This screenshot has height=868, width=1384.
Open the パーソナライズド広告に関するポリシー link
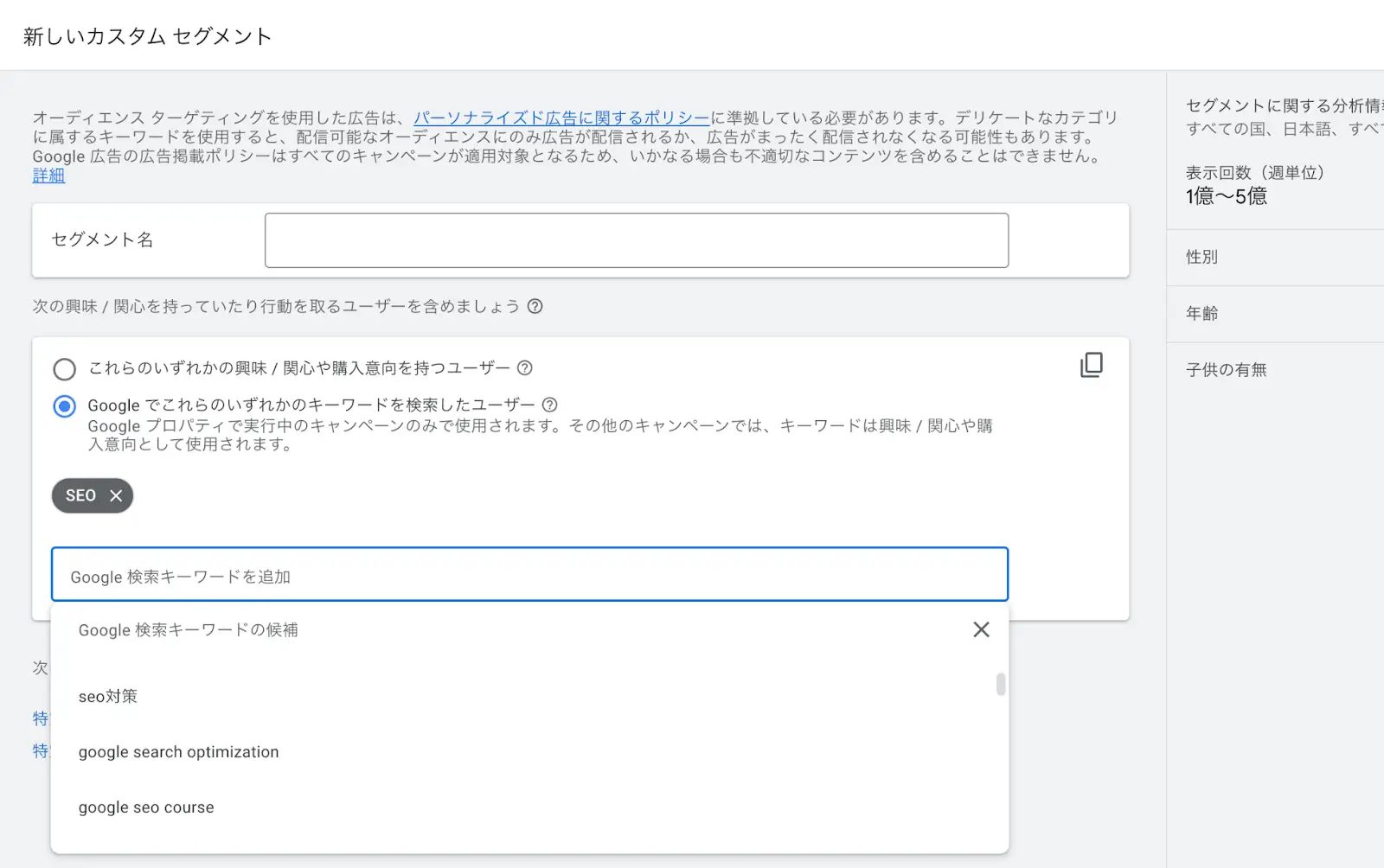(561, 118)
